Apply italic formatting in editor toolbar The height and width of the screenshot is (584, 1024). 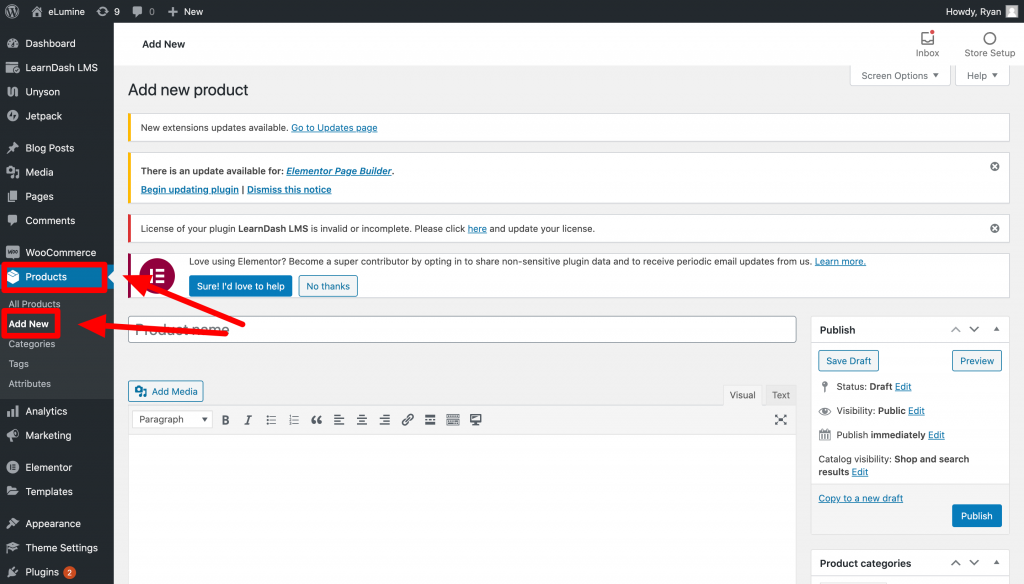tap(248, 420)
